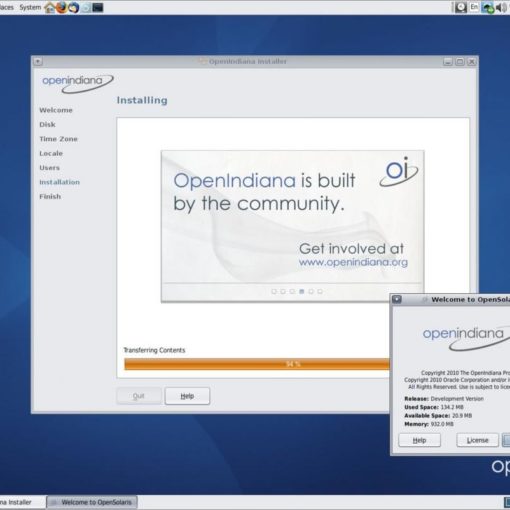
Task: Click the En keyboard layout indicator
Action: [x=474, y=7]
